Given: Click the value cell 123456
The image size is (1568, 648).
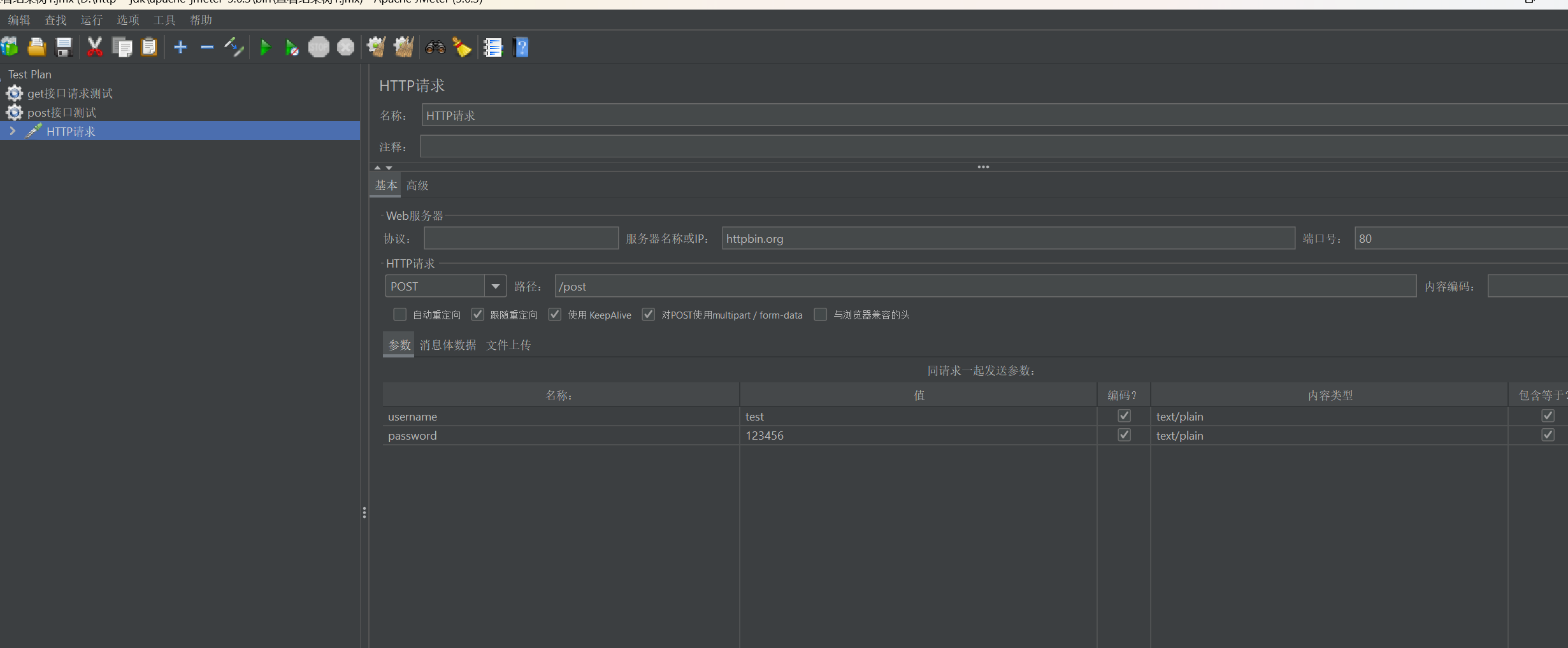Looking at the screenshot, I should (x=918, y=435).
